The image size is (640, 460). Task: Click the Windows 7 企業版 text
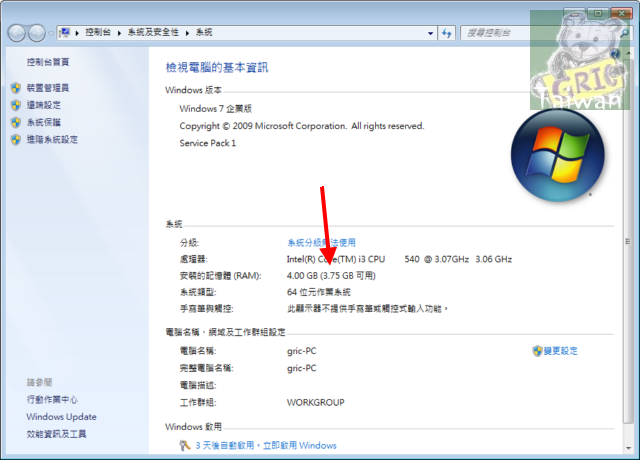point(216,109)
